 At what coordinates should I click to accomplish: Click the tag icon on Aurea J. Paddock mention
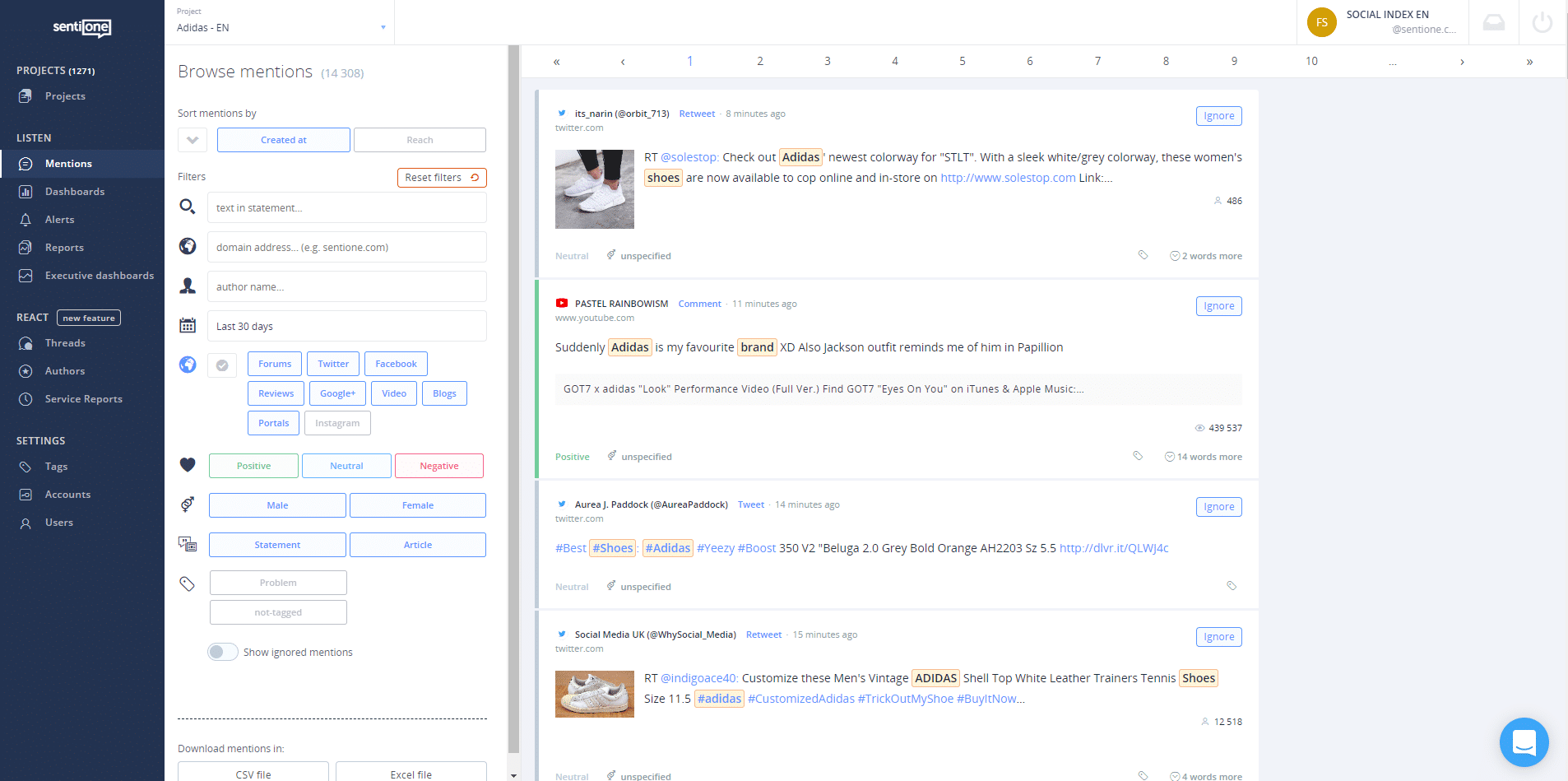pos(1232,586)
